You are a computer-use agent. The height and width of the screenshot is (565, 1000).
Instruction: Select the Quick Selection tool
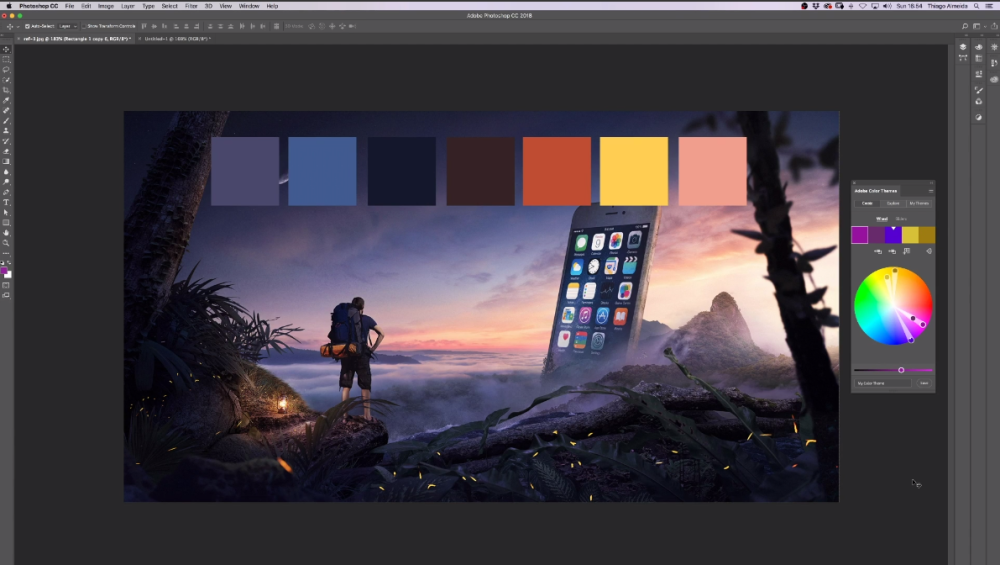click(6, 80)
